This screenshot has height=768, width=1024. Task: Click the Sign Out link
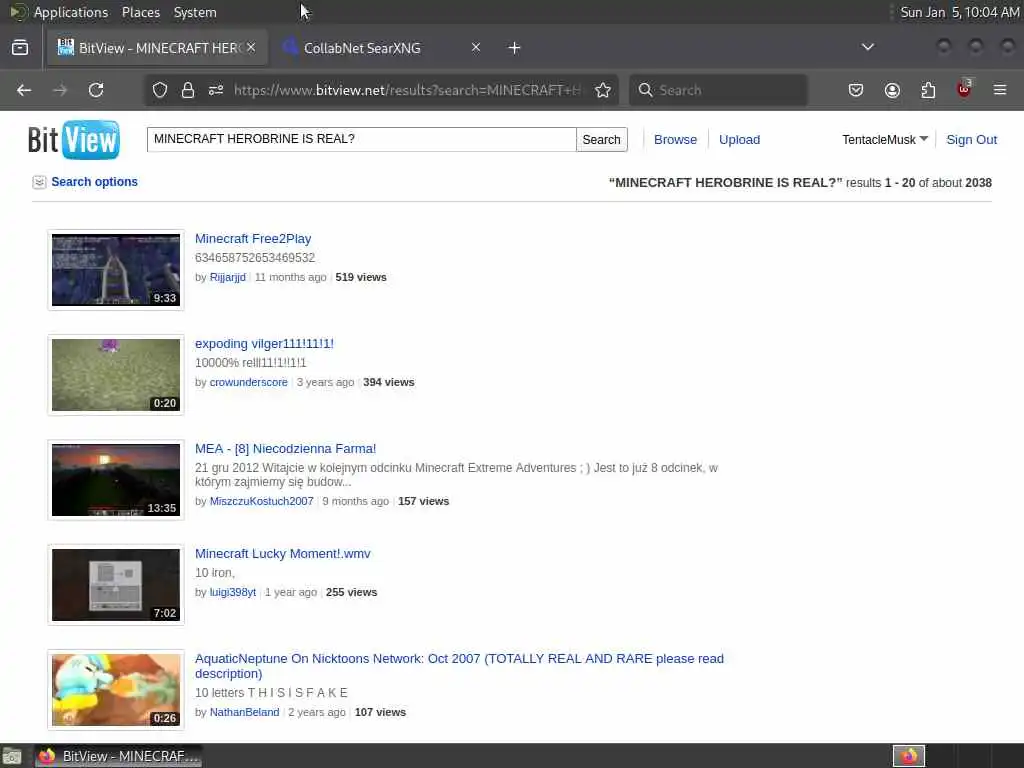coord(971,140)
